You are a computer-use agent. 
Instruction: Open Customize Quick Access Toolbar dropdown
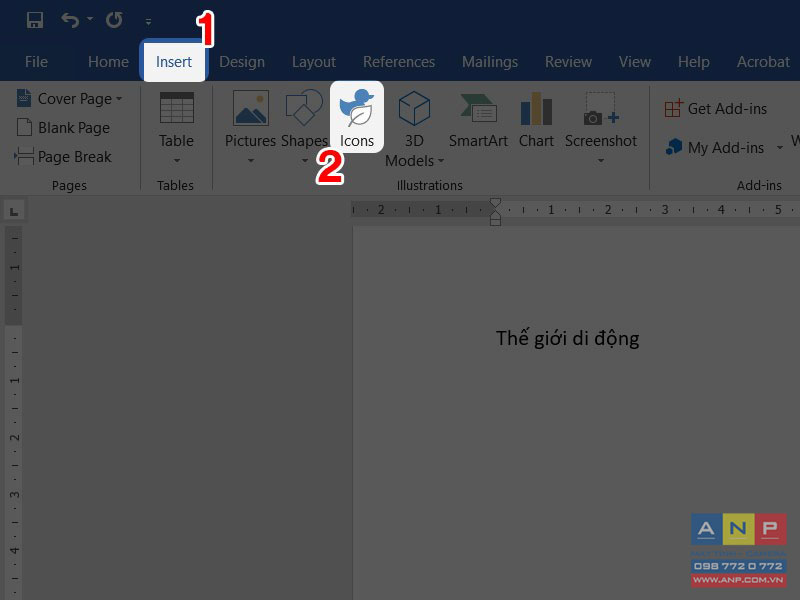(x=148, y=21)
